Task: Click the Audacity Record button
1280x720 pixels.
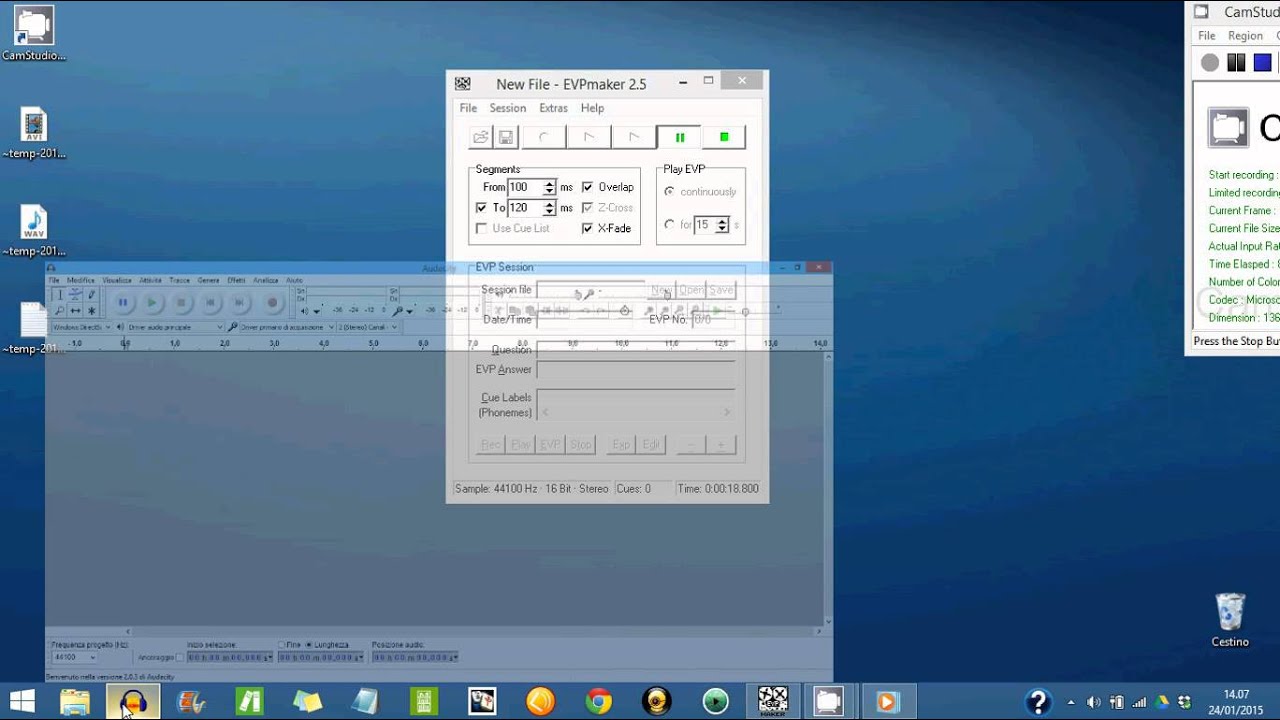Action: pyautogui.click(x=272, y=302)
